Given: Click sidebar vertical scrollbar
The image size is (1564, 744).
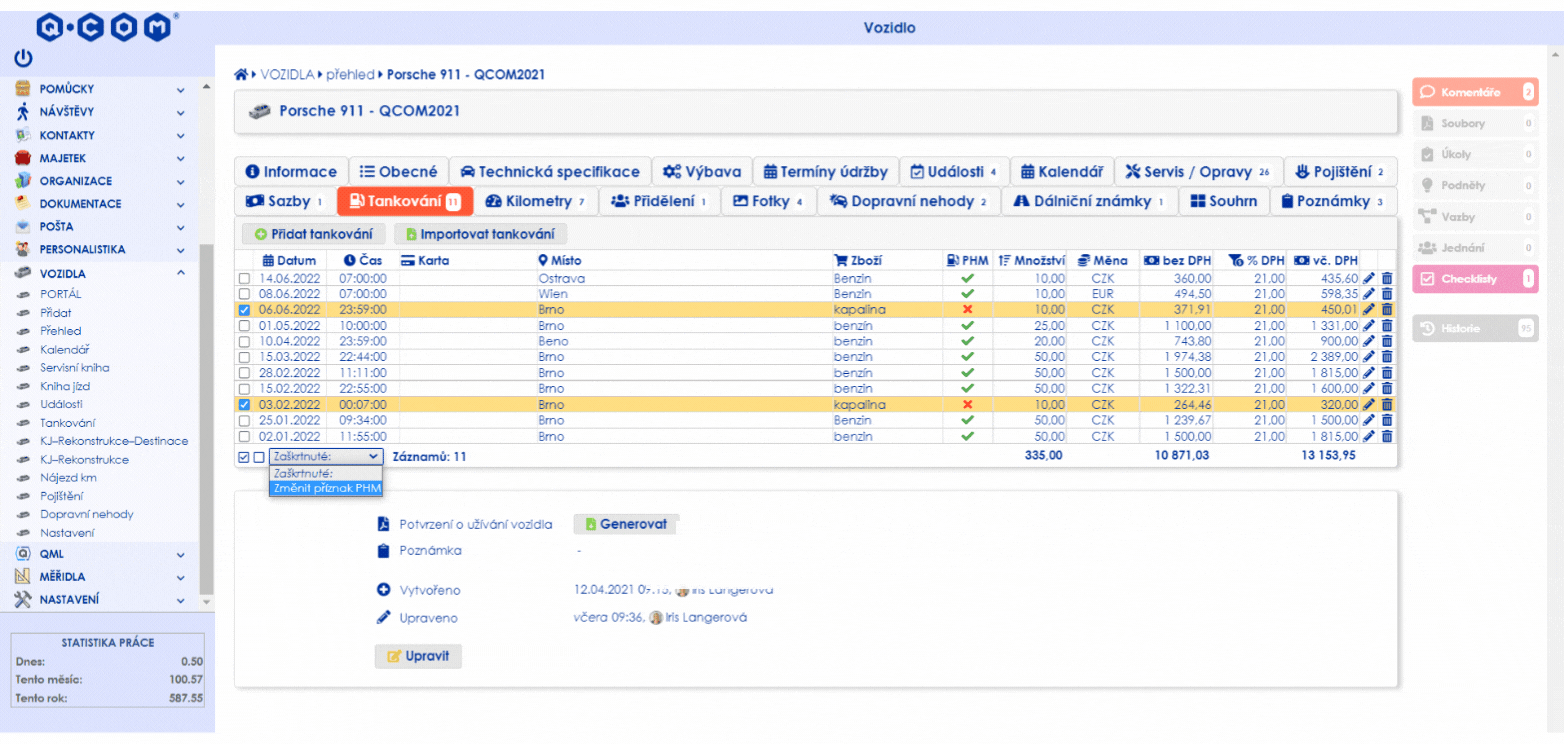Looking at the screenshot, I should click(206, 420).
